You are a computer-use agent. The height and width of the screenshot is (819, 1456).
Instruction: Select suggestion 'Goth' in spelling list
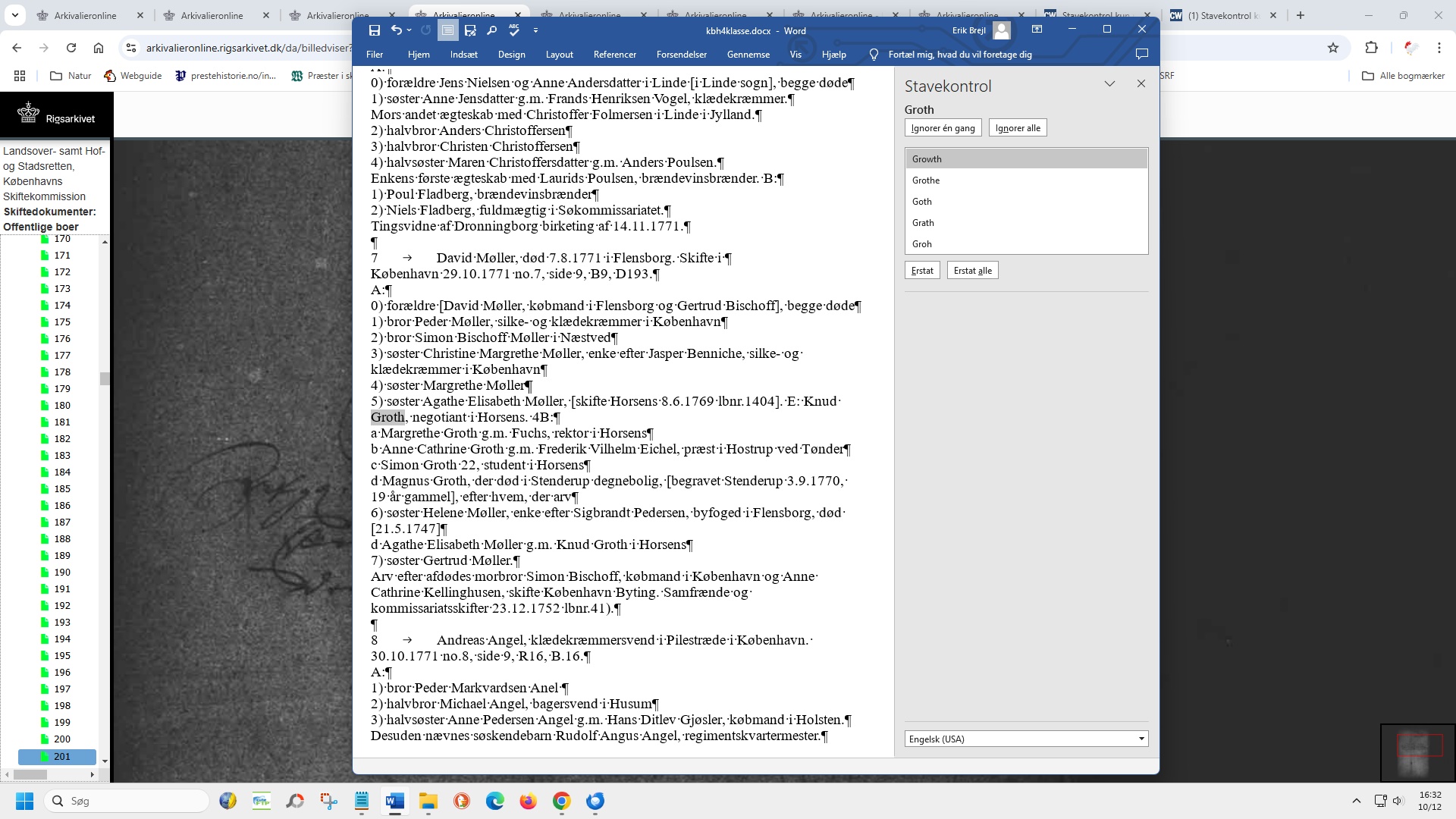[x=1026, y=202]
